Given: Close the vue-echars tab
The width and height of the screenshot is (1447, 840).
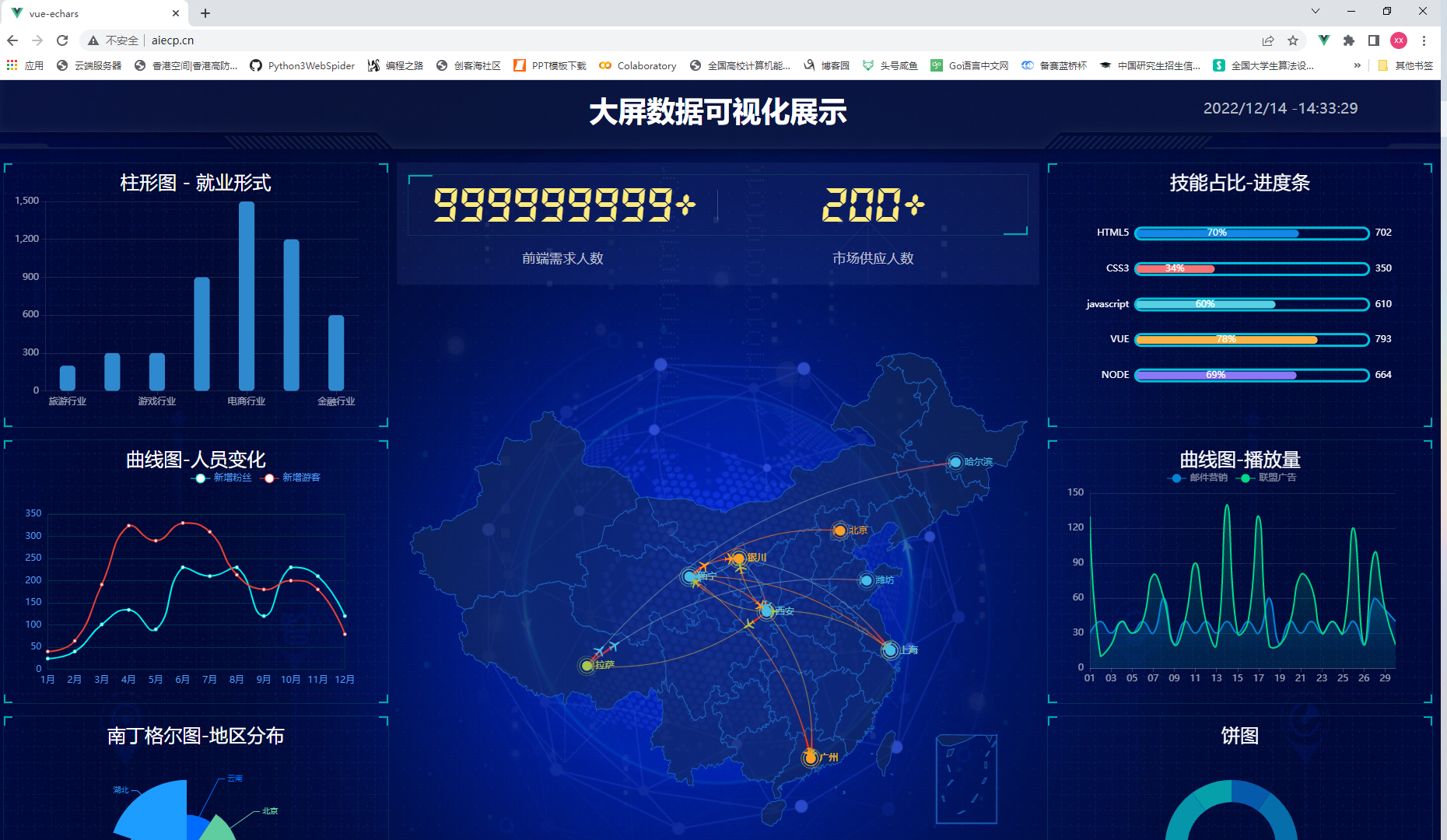Looking at the screenshot, I should tap(176, 13).
